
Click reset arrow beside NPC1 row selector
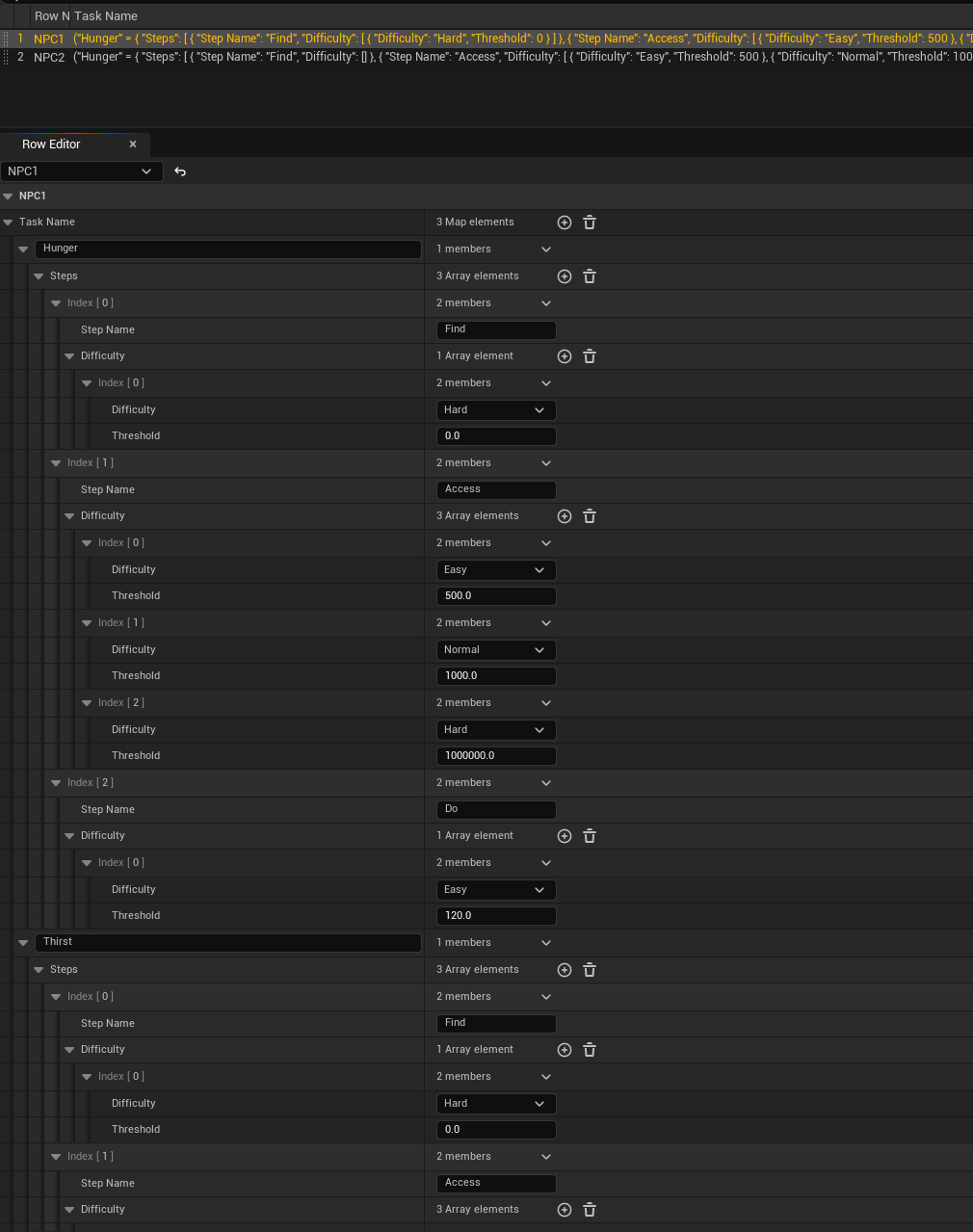(x=180, y=171)
